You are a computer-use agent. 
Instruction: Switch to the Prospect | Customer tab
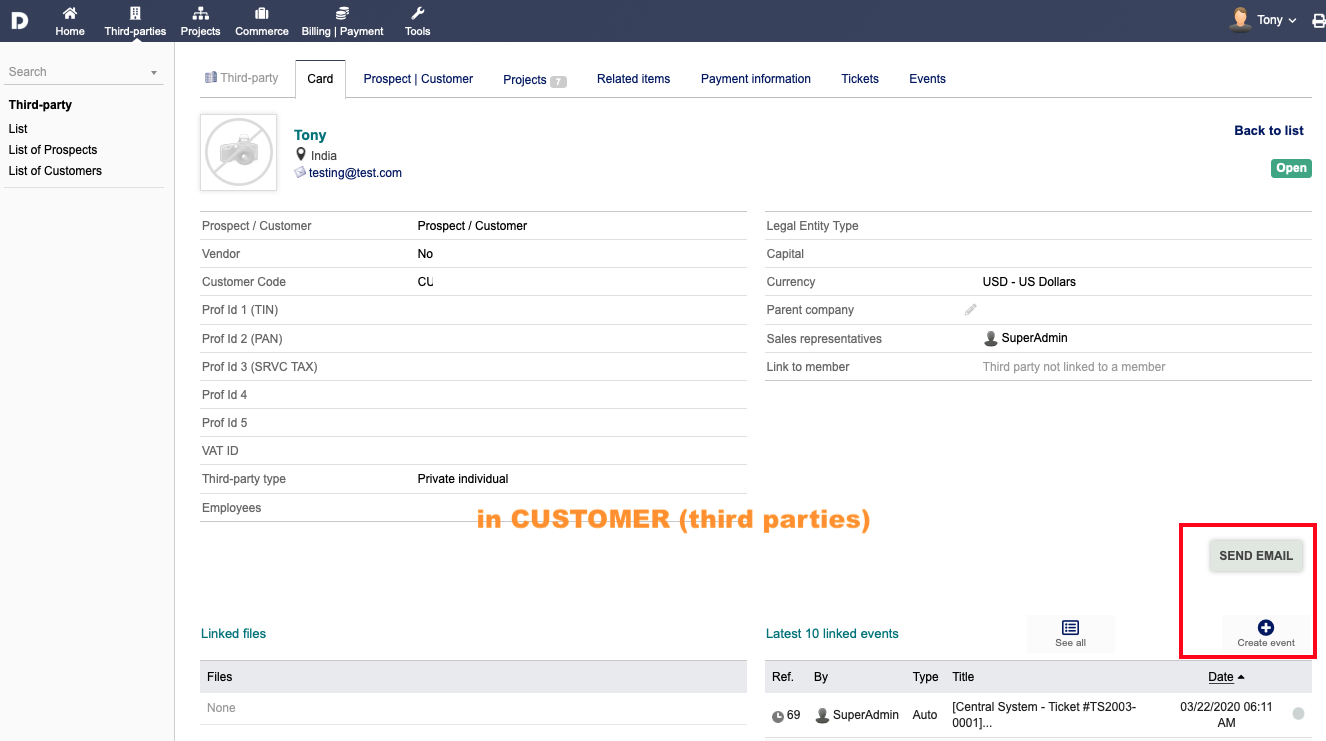click(x=418, y=79)
